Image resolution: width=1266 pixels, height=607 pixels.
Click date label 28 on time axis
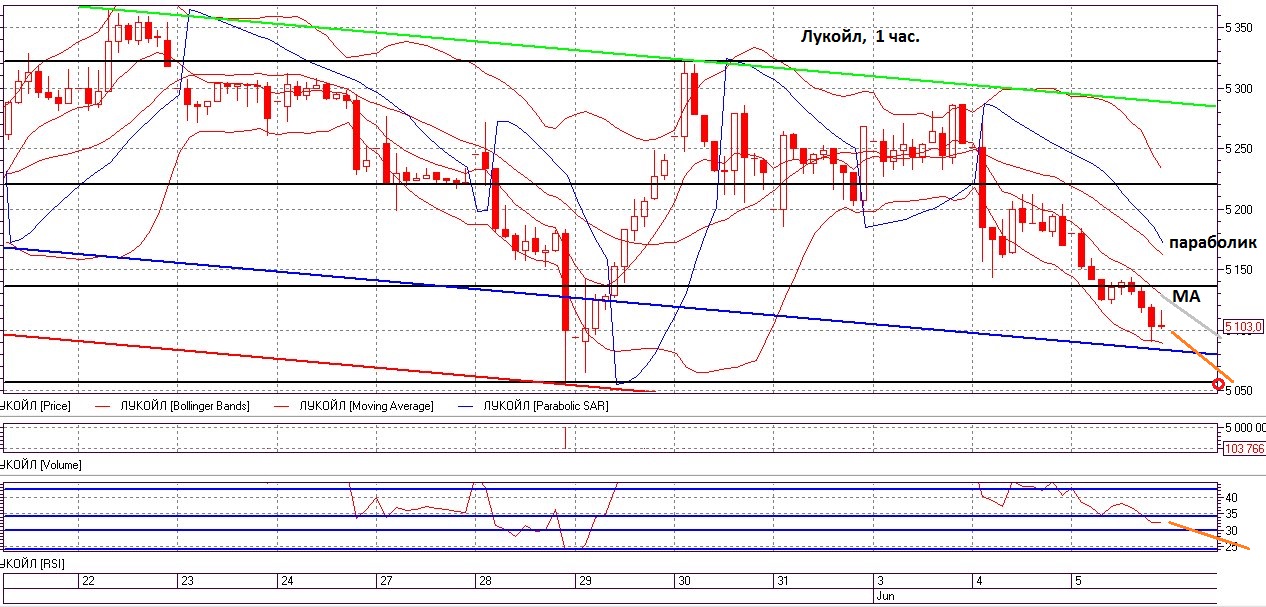[485, 581]
